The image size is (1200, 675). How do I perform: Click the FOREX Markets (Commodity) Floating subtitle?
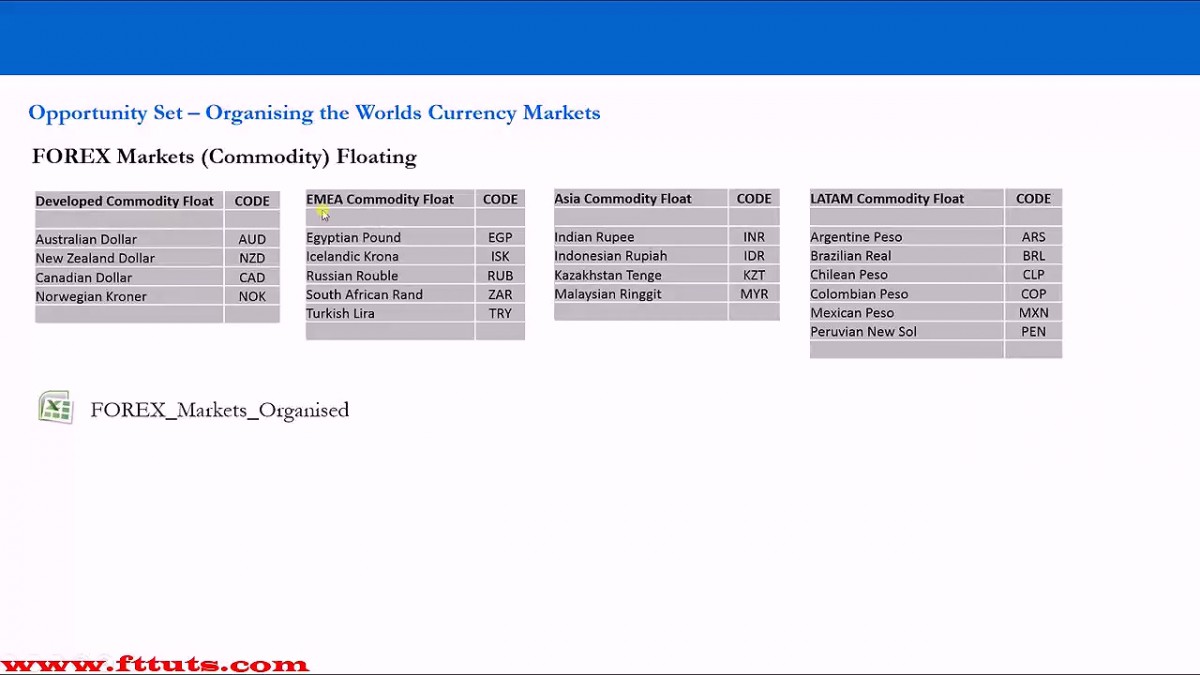coord(224,157)
